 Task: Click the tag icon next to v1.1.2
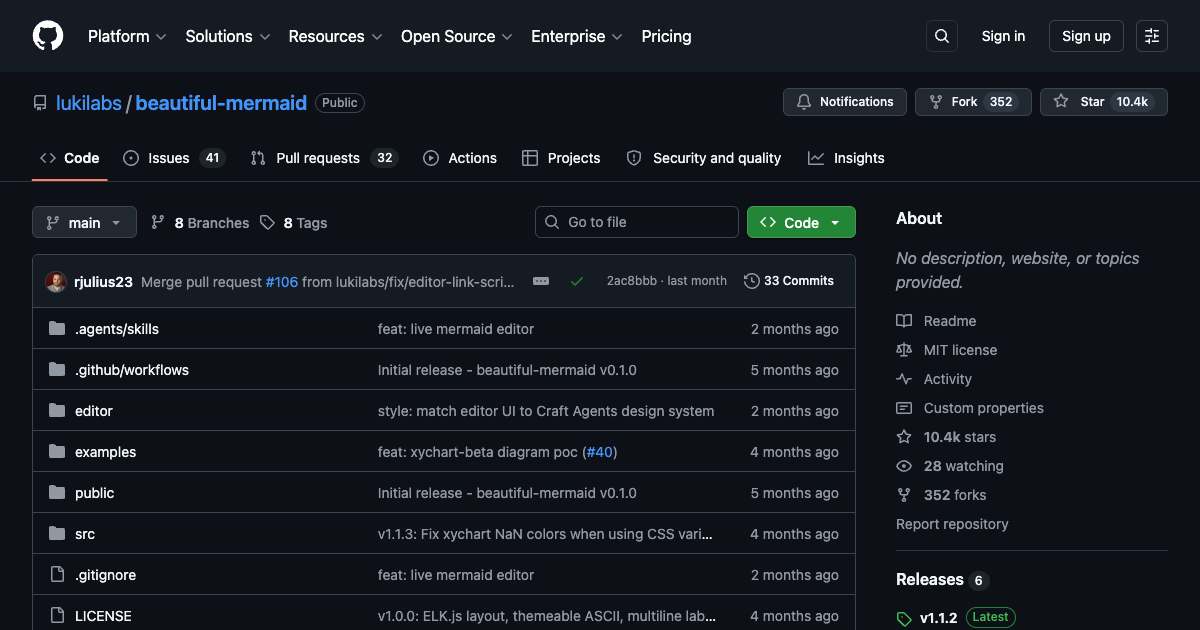coord(904,618)
